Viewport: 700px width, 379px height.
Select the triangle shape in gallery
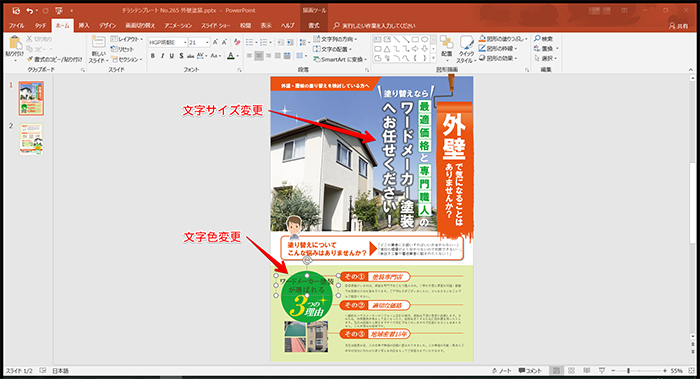click(x=387, y=49)
